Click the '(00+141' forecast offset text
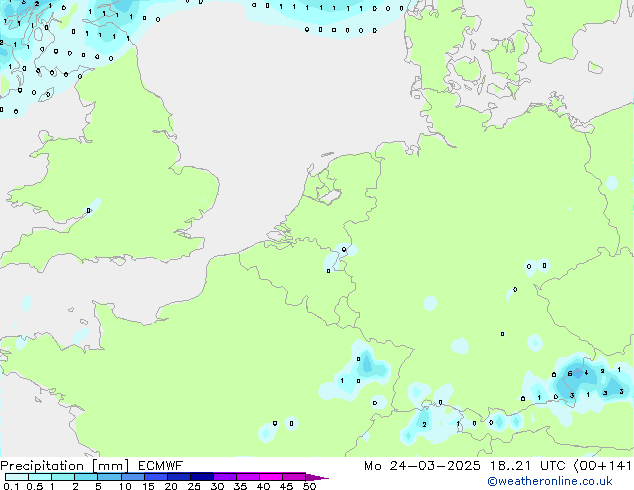 click(x=603, y=466)
